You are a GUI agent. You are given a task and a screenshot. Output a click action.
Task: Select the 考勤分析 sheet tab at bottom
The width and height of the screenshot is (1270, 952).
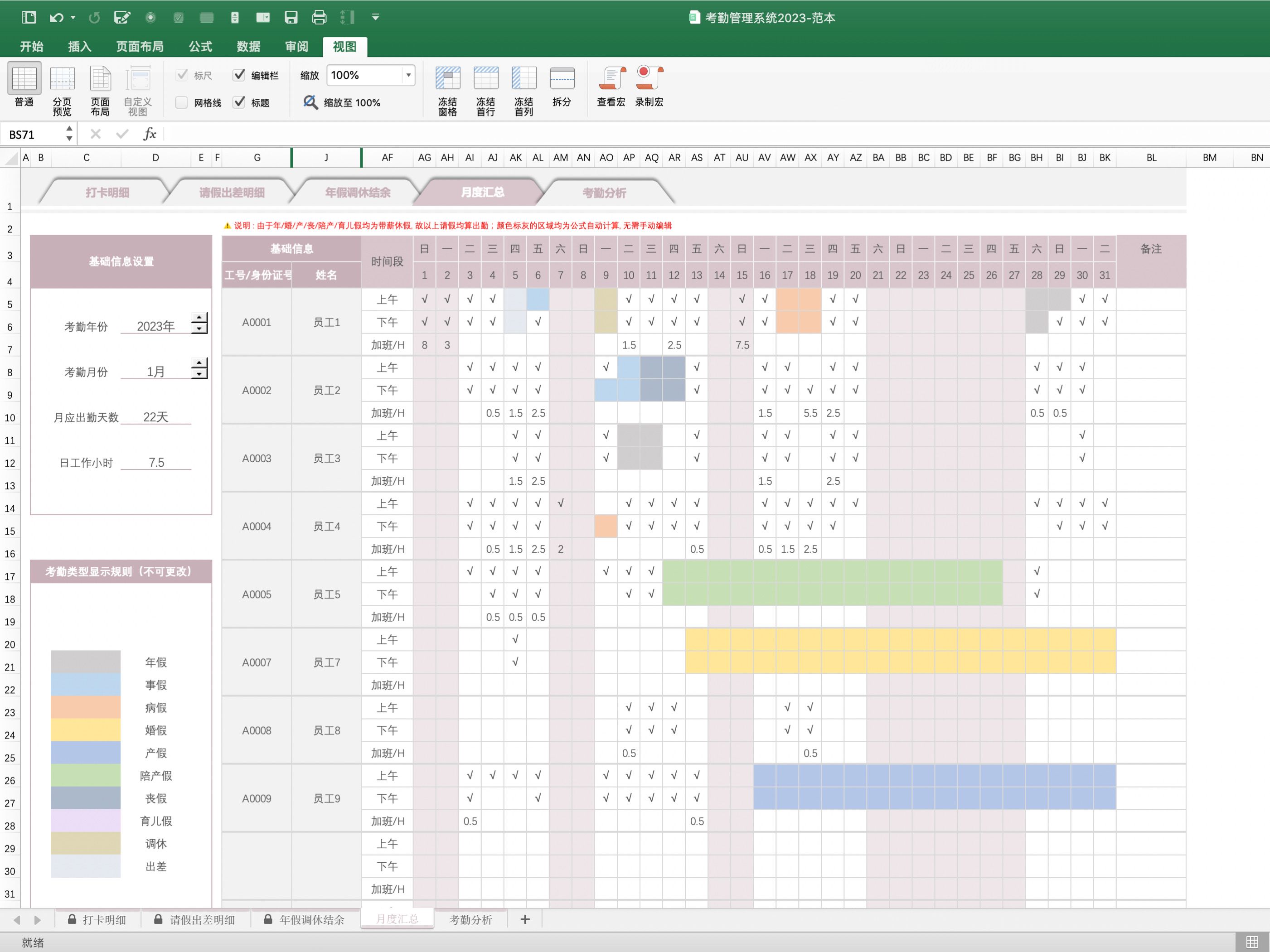click(x=470, y=920)
